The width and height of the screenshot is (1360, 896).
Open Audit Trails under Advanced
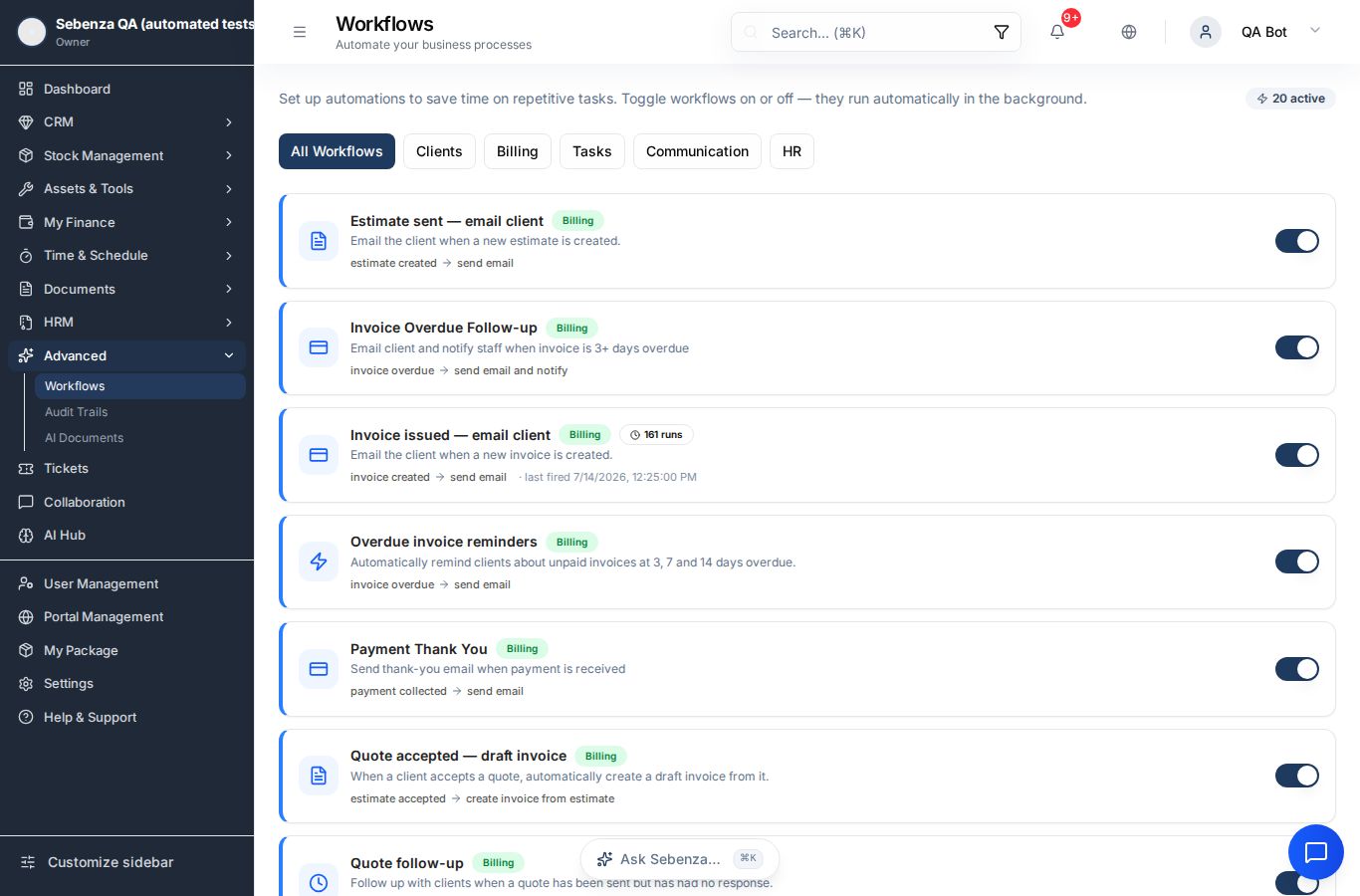point(140,412)
